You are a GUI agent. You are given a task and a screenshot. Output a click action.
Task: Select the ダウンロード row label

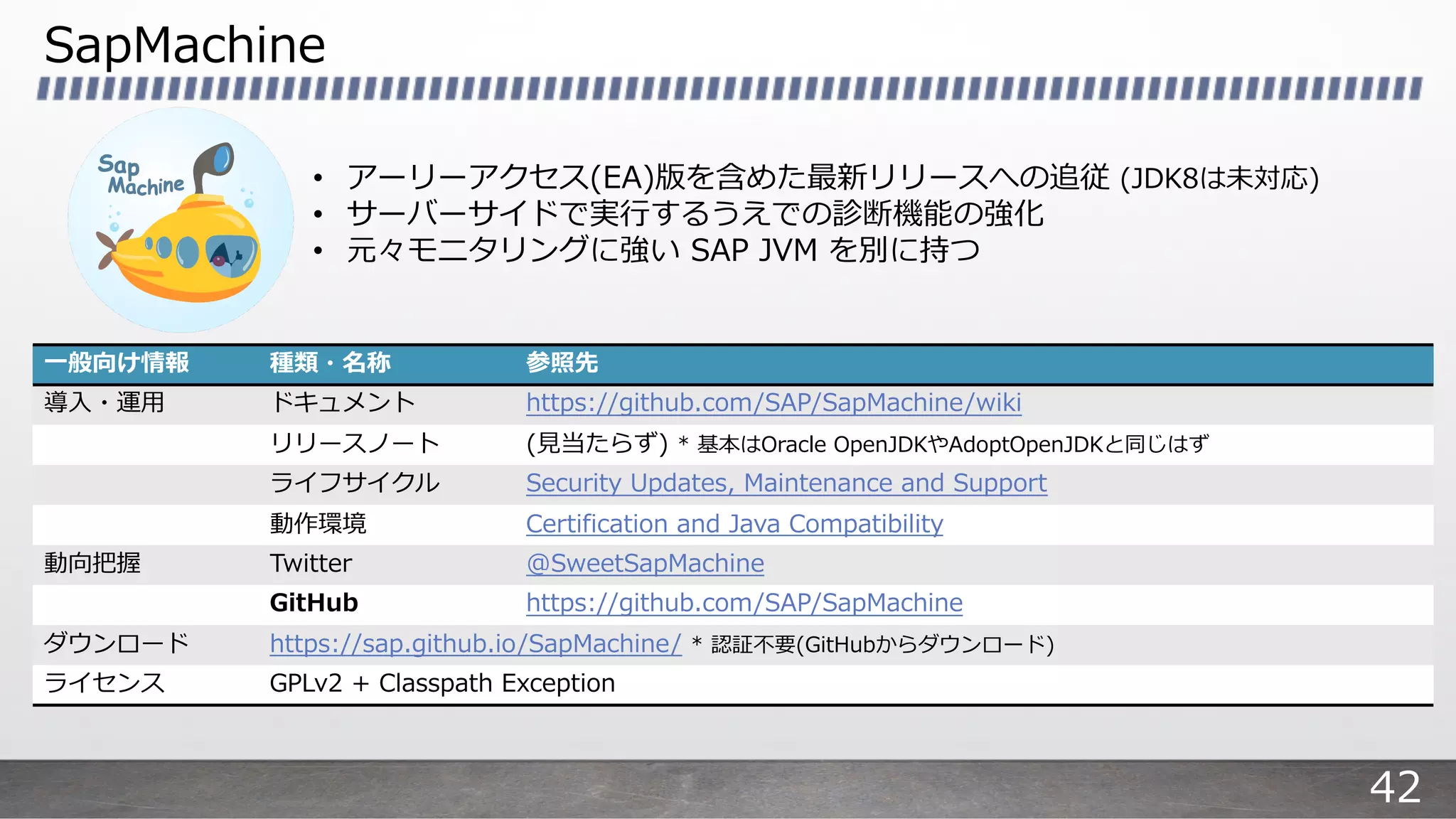point(117,643)
